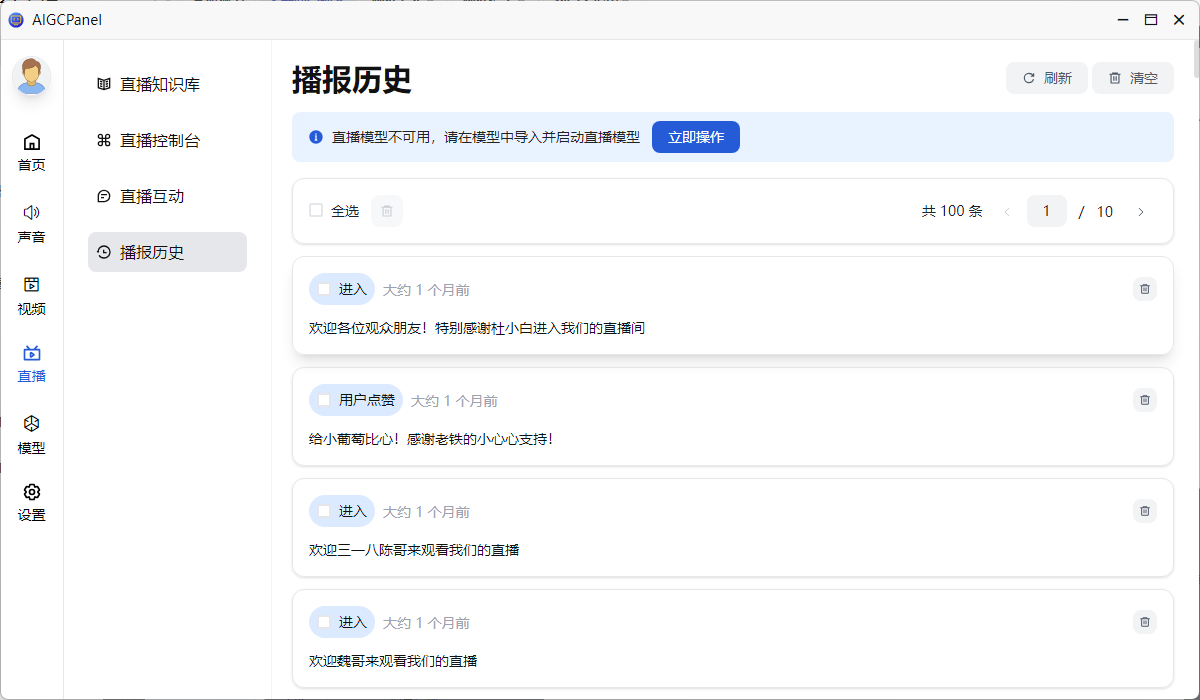Delete the 用户点赞 record via trash icon
The height and width of the screenshot is (700, 1200).
[x=1144, y=400]
